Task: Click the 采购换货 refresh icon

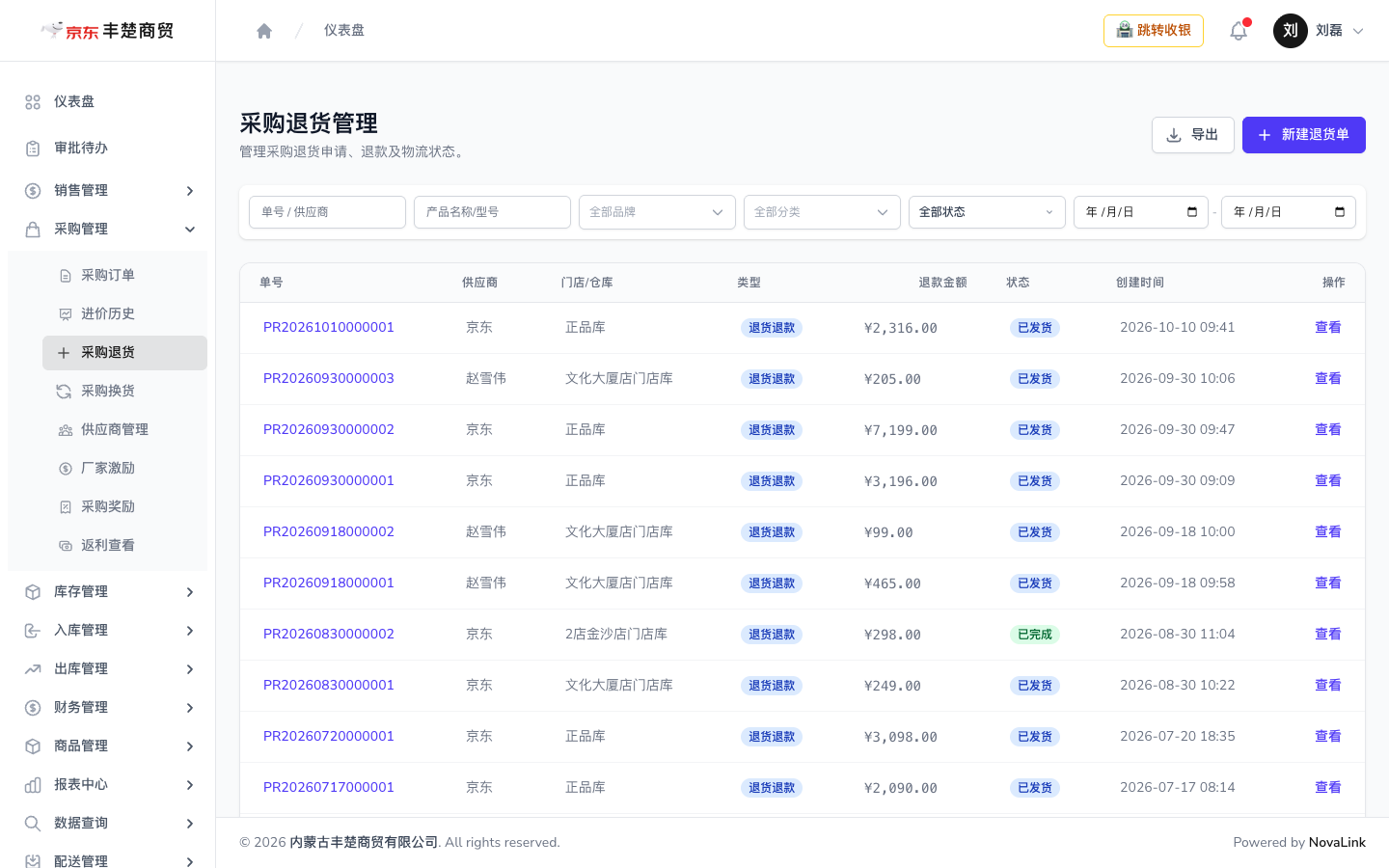Action: pos(64,392)
